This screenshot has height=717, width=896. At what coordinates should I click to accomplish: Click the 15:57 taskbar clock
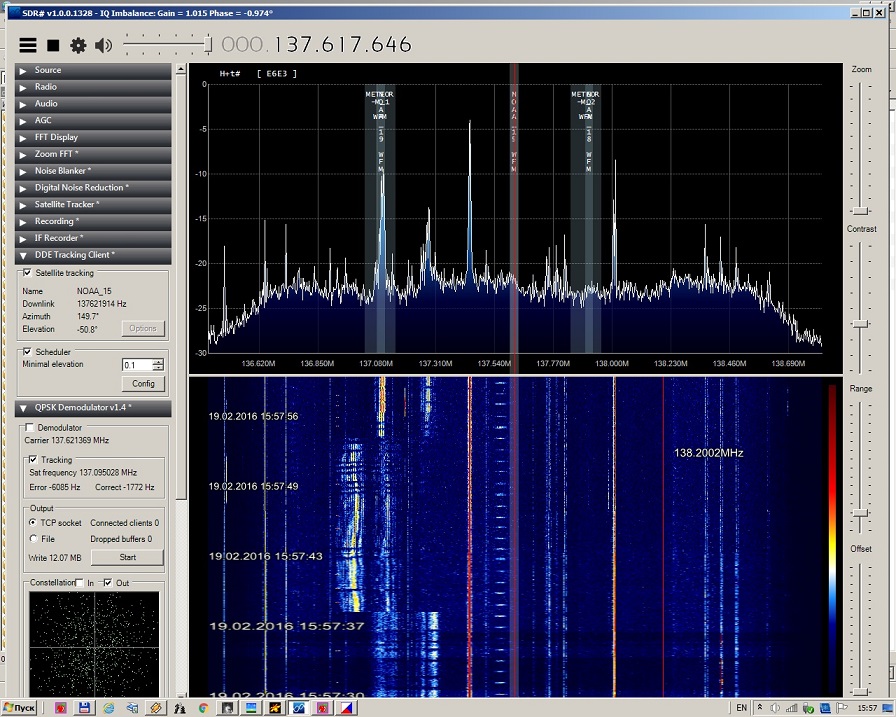[867, 708]
